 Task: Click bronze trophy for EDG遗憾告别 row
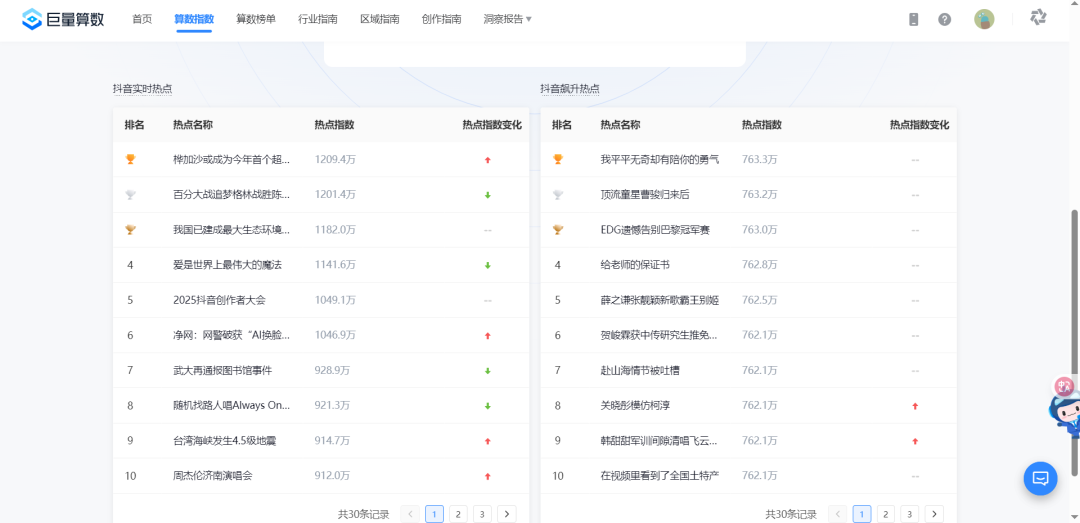pyautogui.click(x=558, y=229)
